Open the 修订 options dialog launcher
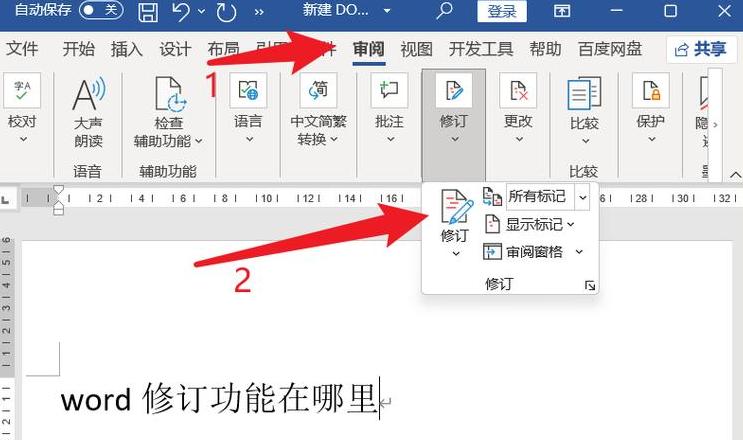Image resolution: width=743 pixels, height=440 pixels. [x=590, y=286]
